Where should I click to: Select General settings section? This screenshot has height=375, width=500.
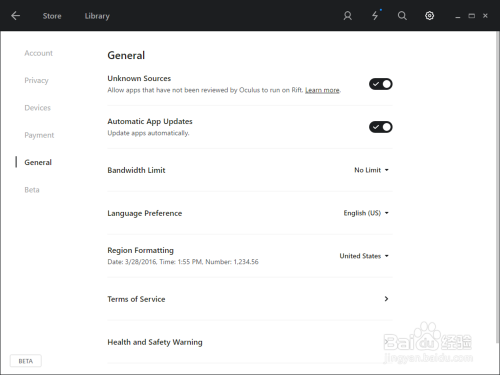(38, 163)
